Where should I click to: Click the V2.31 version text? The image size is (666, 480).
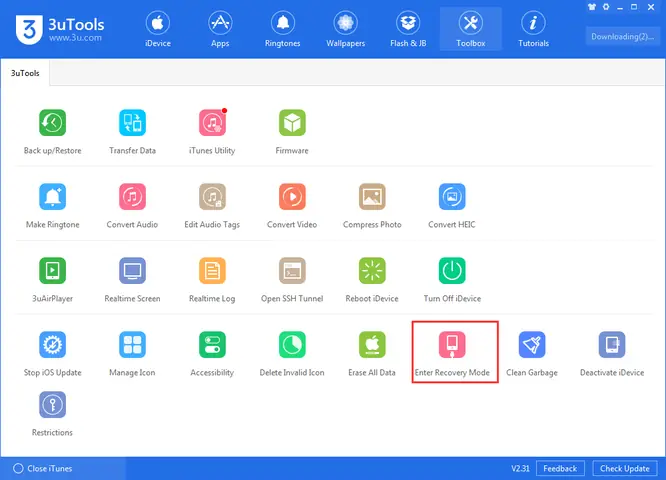click(520, 469)
